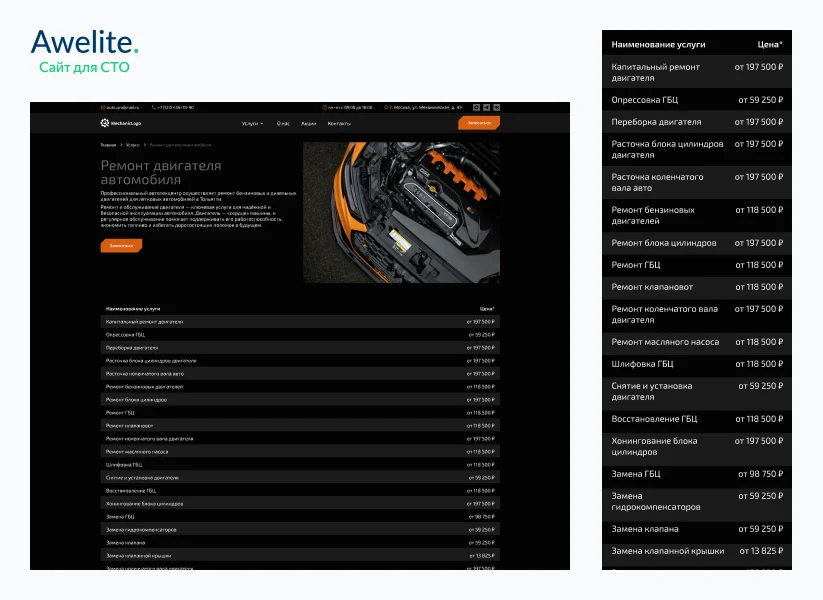Click the email envelope icon in the site header
Screen dimensions: 823x600
click(x=103, y=107)
